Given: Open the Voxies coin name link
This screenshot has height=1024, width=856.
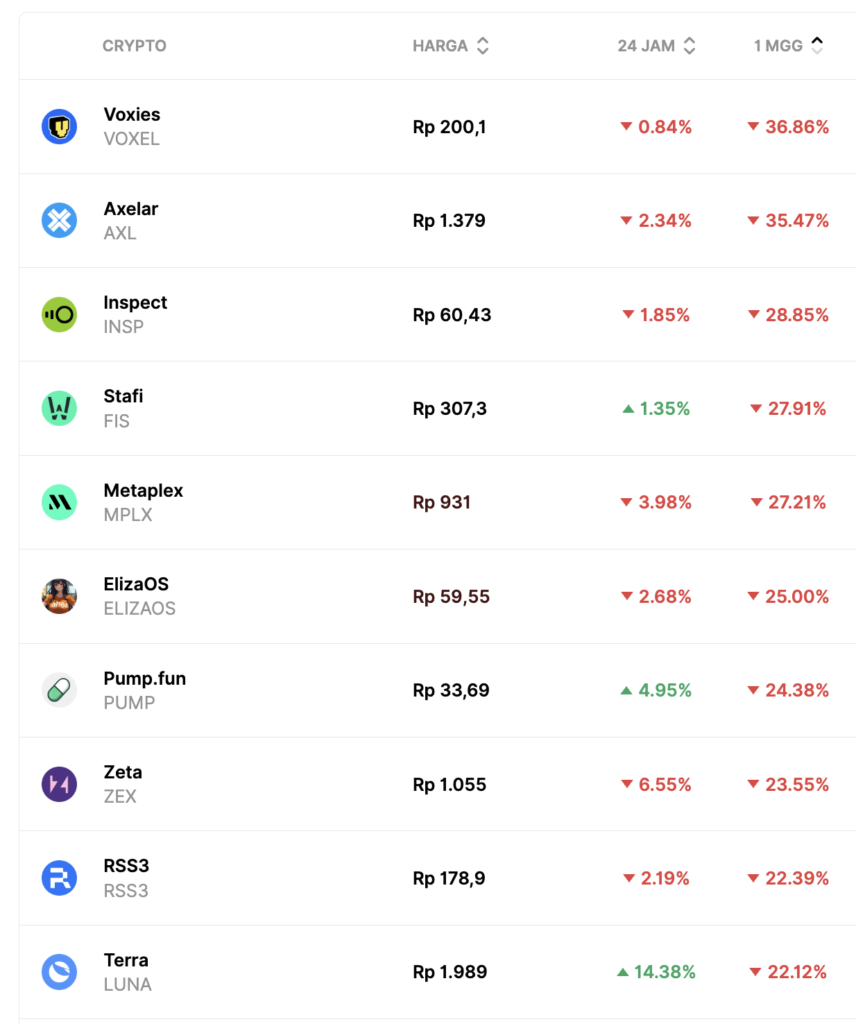Looking at the screenshot, I should 132,115.
